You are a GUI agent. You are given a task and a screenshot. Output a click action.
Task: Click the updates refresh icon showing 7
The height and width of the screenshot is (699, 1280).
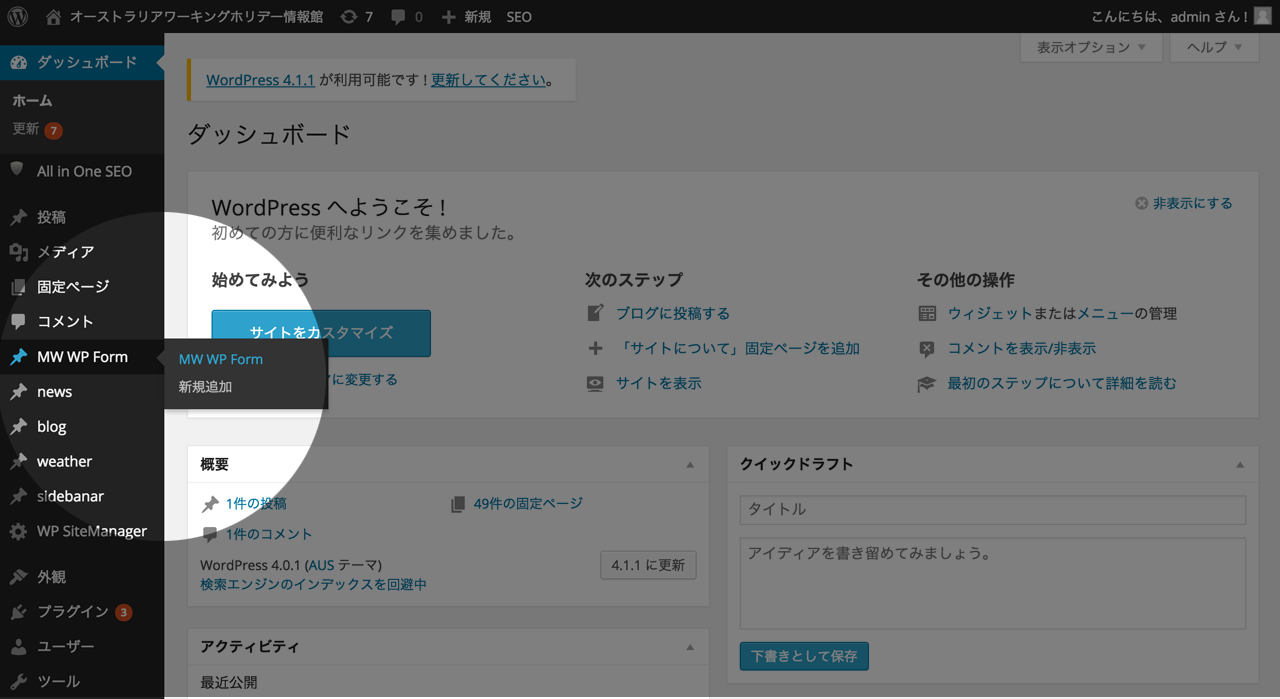pyautogui.click(x=348, y=17)
